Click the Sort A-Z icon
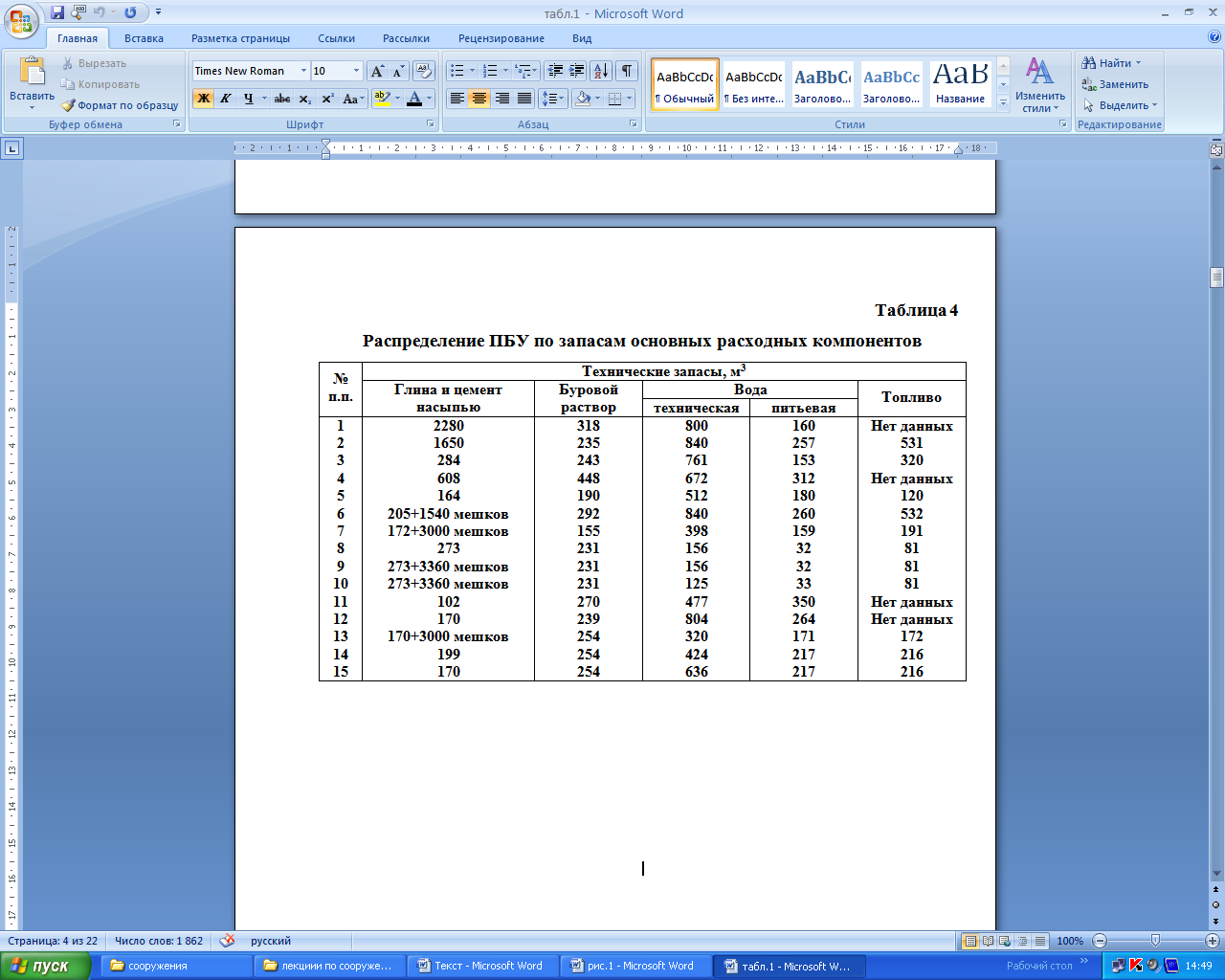Viewport: 1225px width, 980px height. tap(600, 71)
